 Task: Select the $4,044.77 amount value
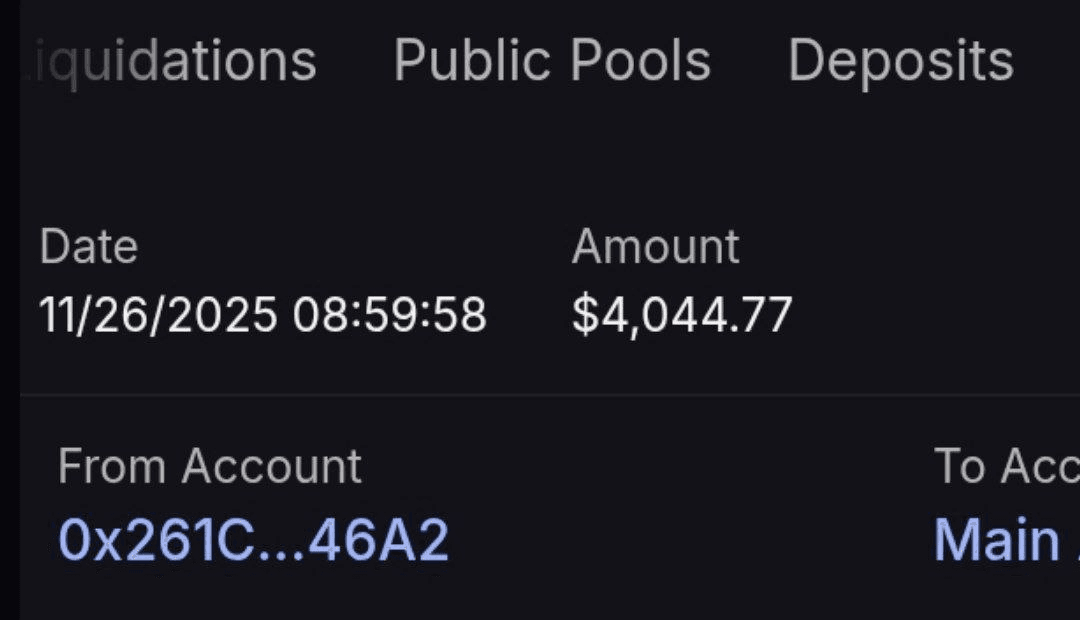[682, 315]
